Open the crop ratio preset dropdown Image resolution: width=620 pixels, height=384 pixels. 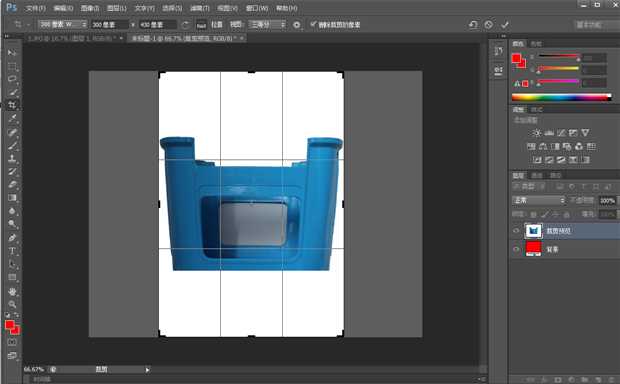click(62, 25)
